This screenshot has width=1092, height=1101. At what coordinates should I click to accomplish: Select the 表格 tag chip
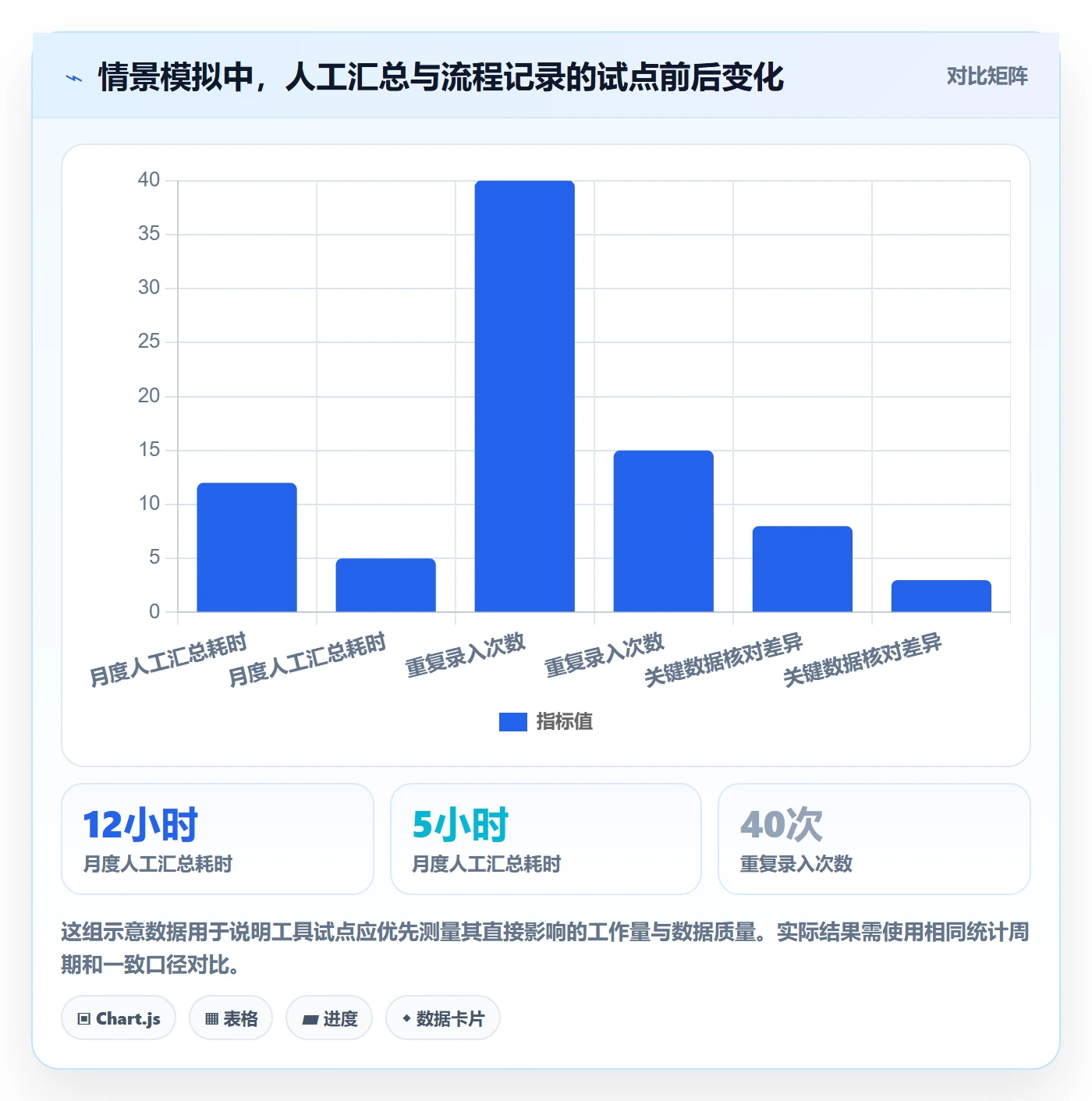click(x=231, y=1018)
